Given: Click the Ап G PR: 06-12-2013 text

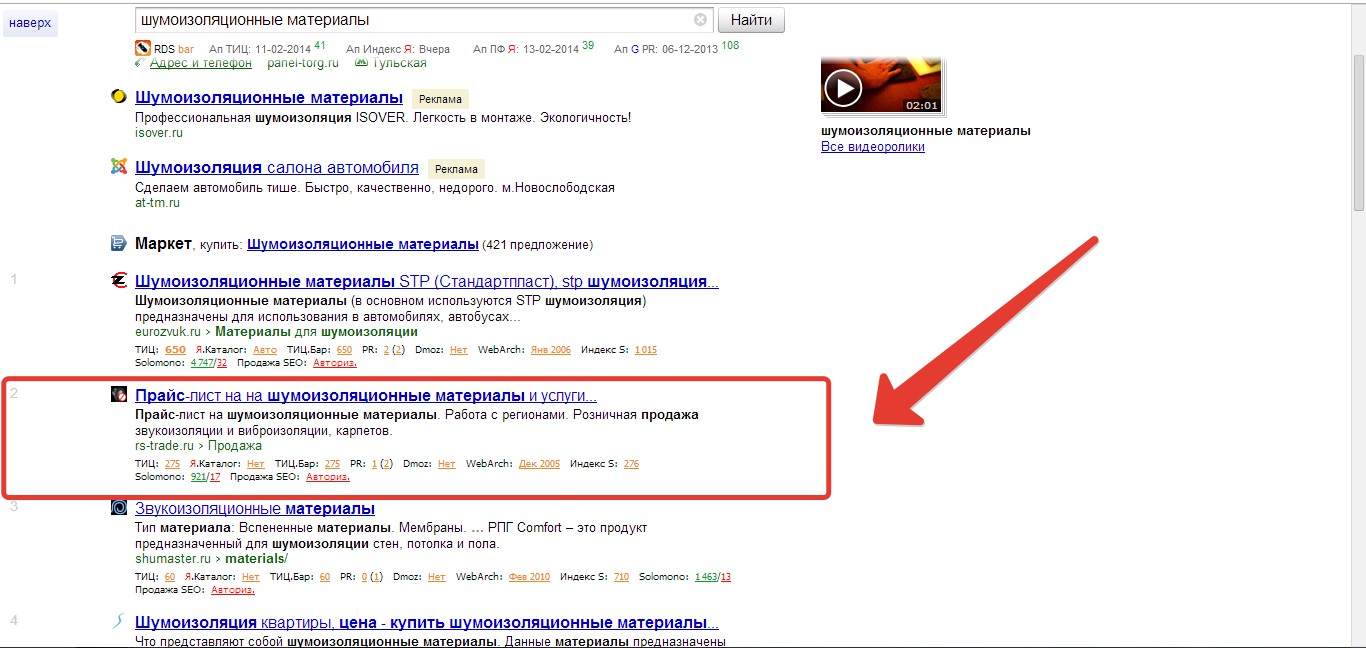Looking at the screenshot, I should tap(666, 49).
